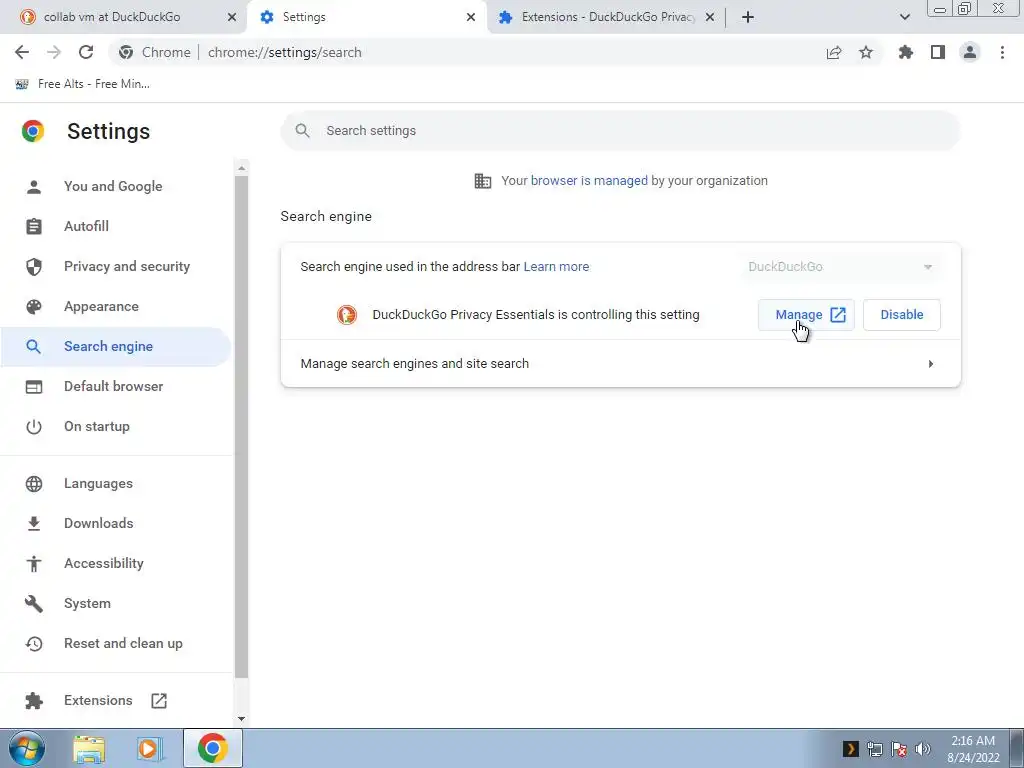The height and width of the screenshot is (768, 1024).
Task: Open the DuckDuckGo search engine dropdown
Action: (842, 266)
